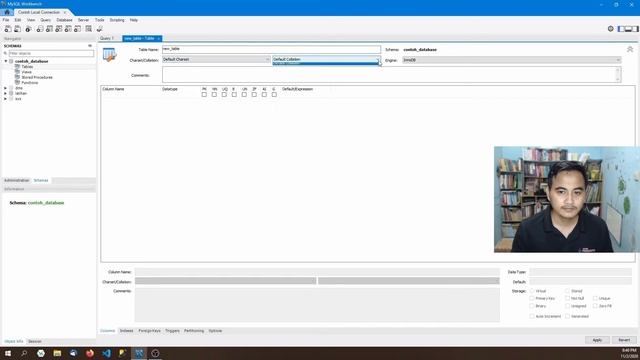Click the Table Name input field
Screen dimensions: 640x360
pos(271,49)
